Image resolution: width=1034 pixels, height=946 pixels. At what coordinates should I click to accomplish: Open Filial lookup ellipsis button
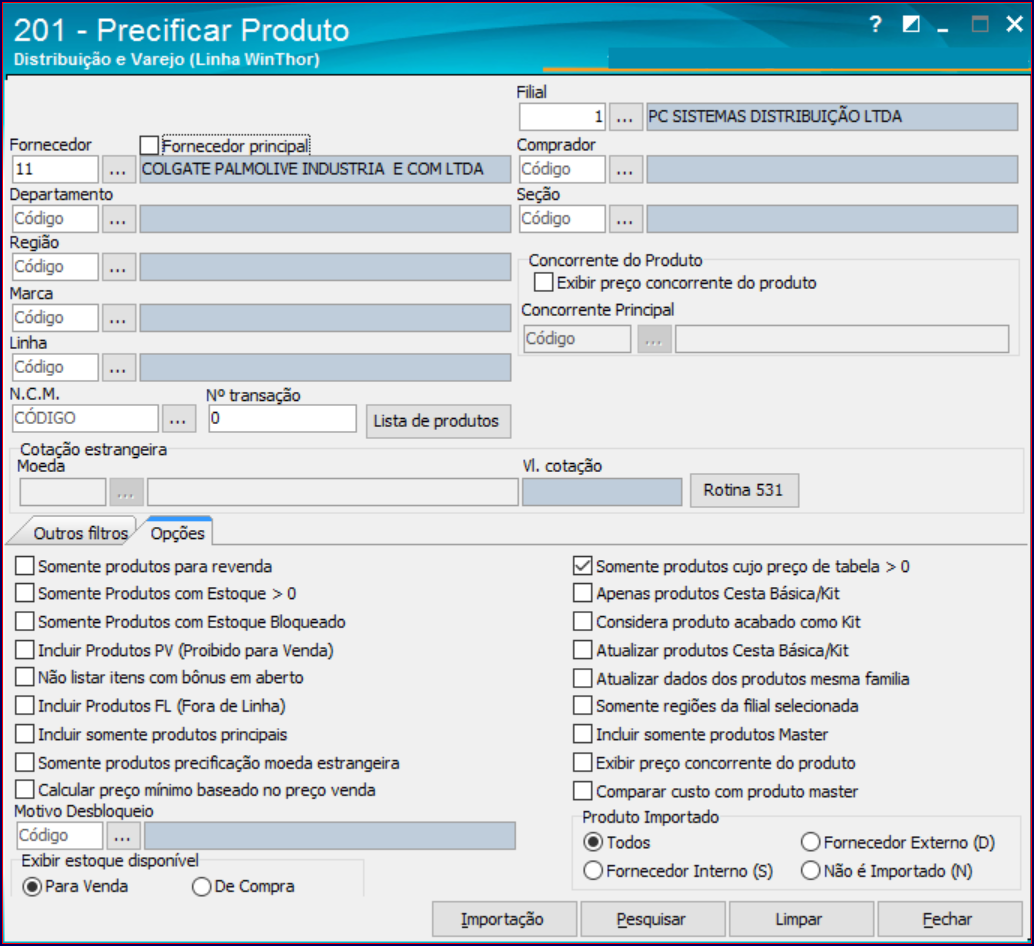pyautogui.click(x=625, y=117)
